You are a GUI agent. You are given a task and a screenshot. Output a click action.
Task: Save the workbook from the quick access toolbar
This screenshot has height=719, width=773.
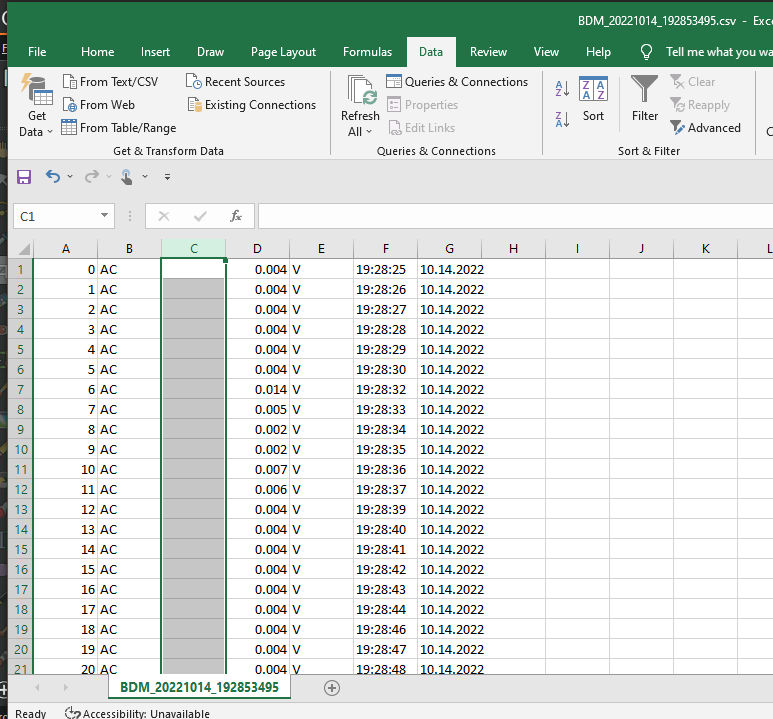[x=24, y=177]
